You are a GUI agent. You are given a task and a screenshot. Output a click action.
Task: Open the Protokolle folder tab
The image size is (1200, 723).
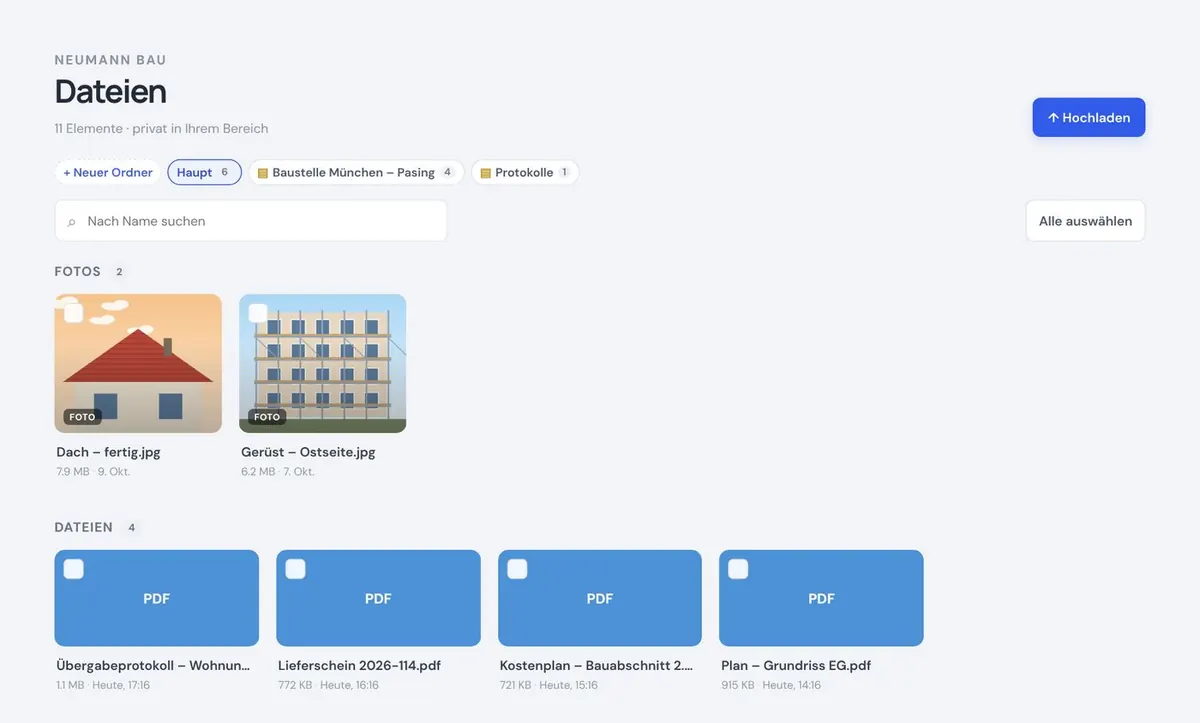[x=525, y=172]
